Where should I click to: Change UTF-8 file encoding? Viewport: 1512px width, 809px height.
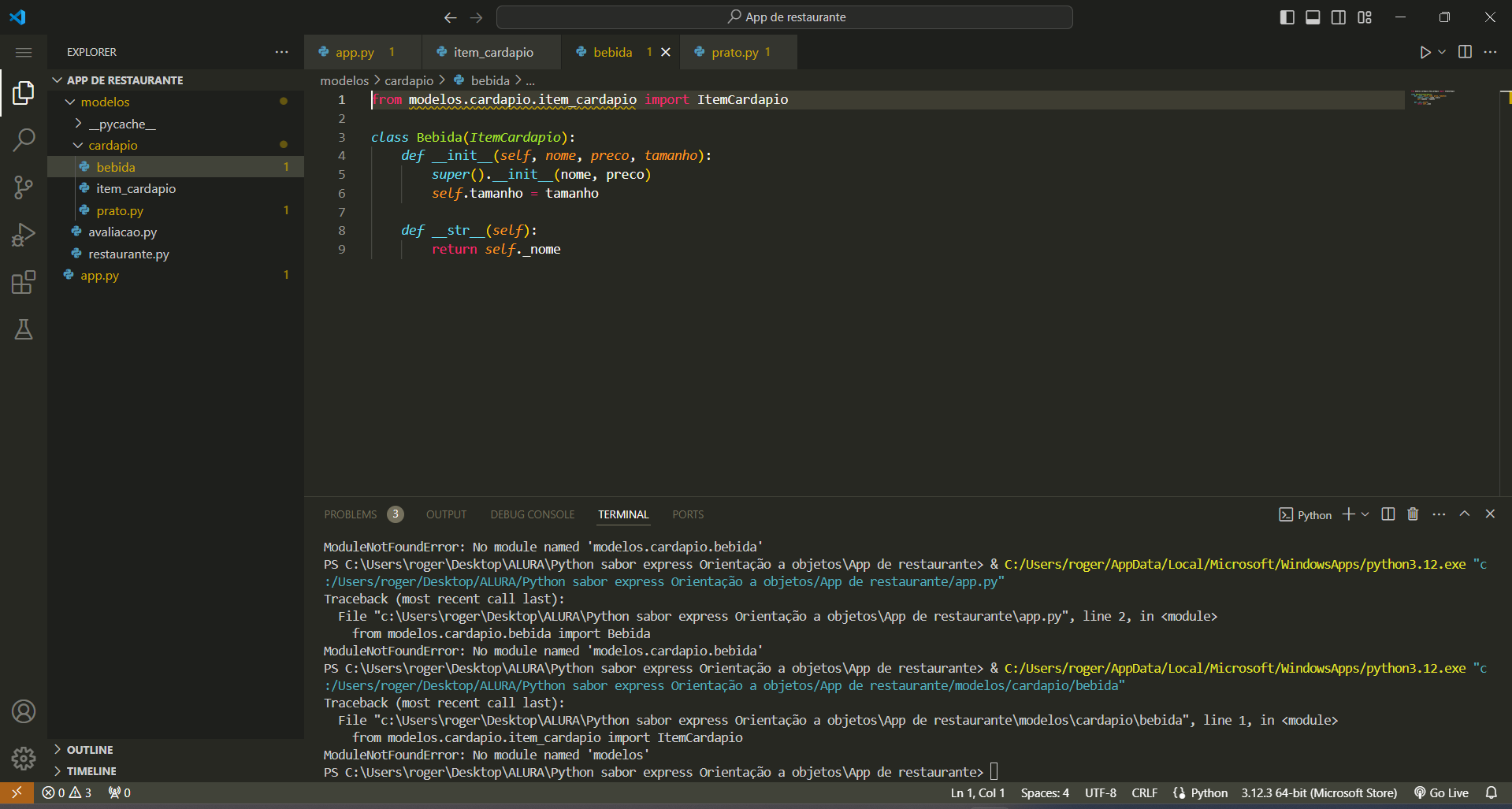point(1100,792)
